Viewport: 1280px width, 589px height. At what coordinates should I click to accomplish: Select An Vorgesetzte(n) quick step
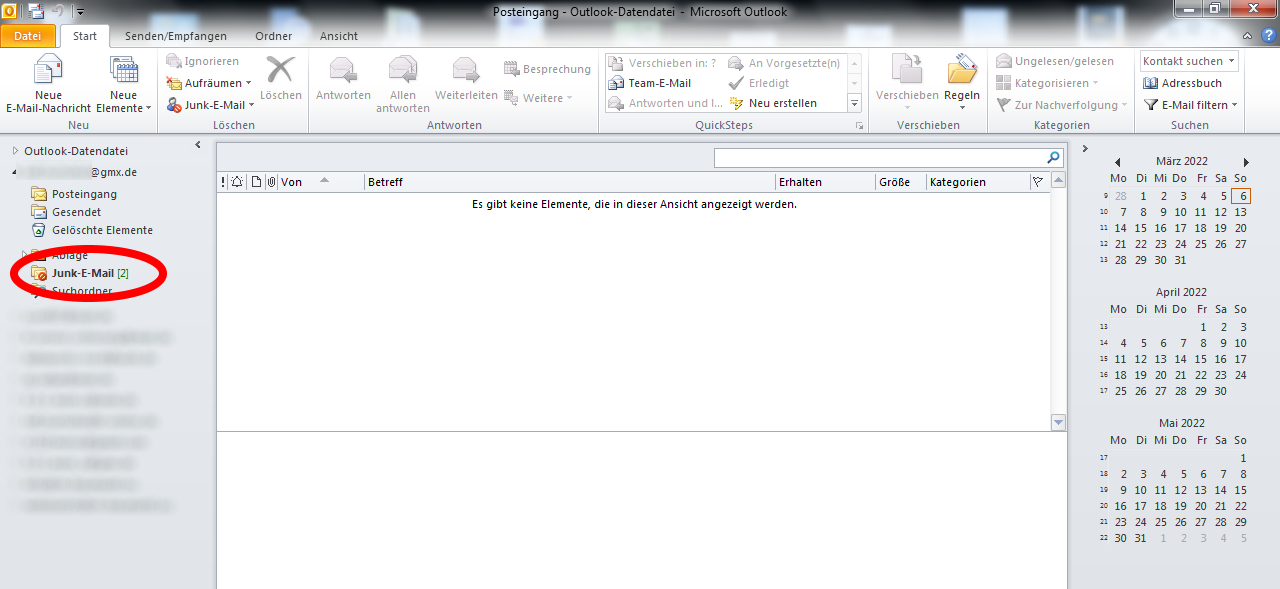[x=784, y=63]
